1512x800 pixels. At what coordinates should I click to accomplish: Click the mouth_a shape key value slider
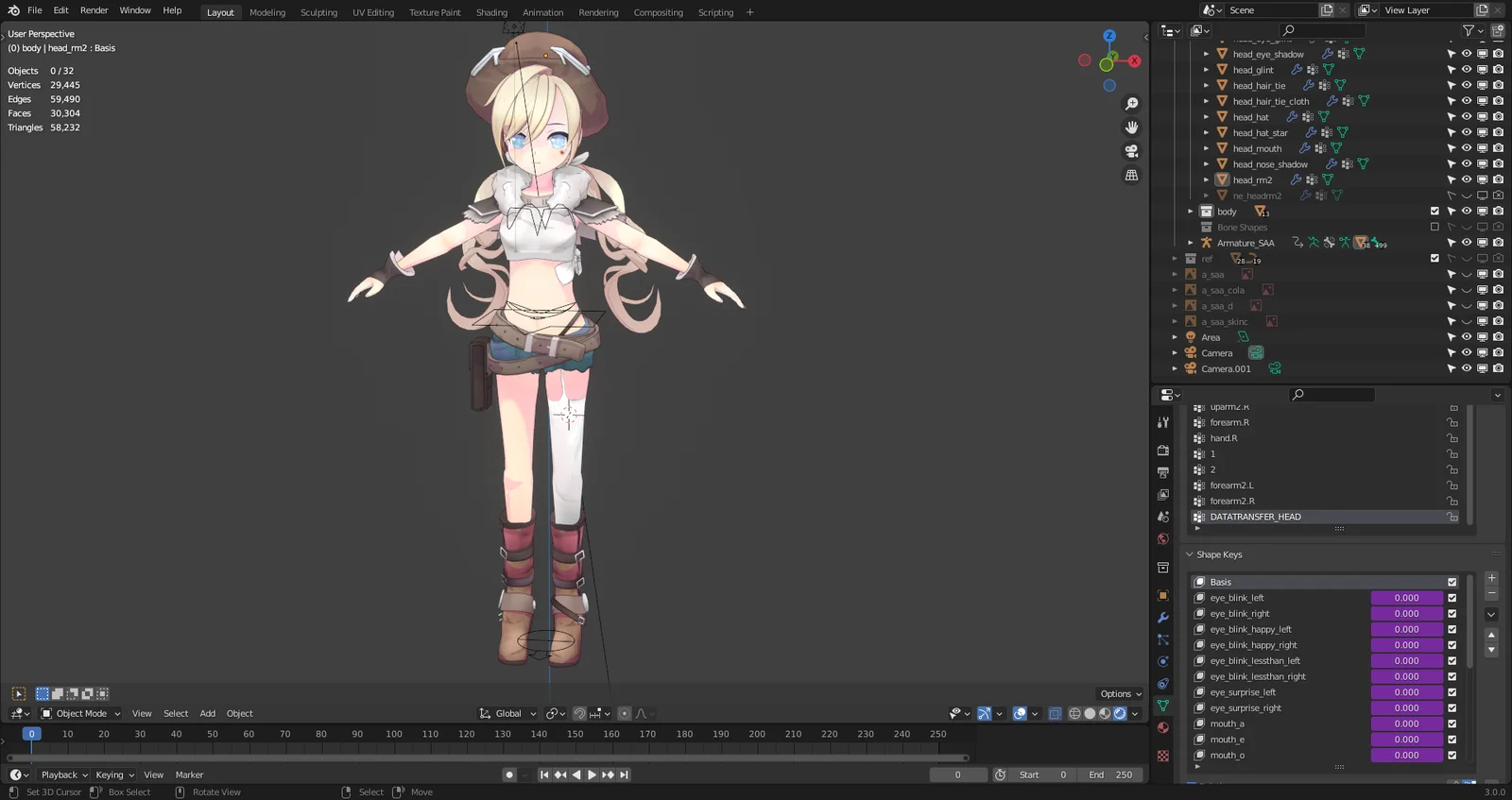click(1406, 724)
